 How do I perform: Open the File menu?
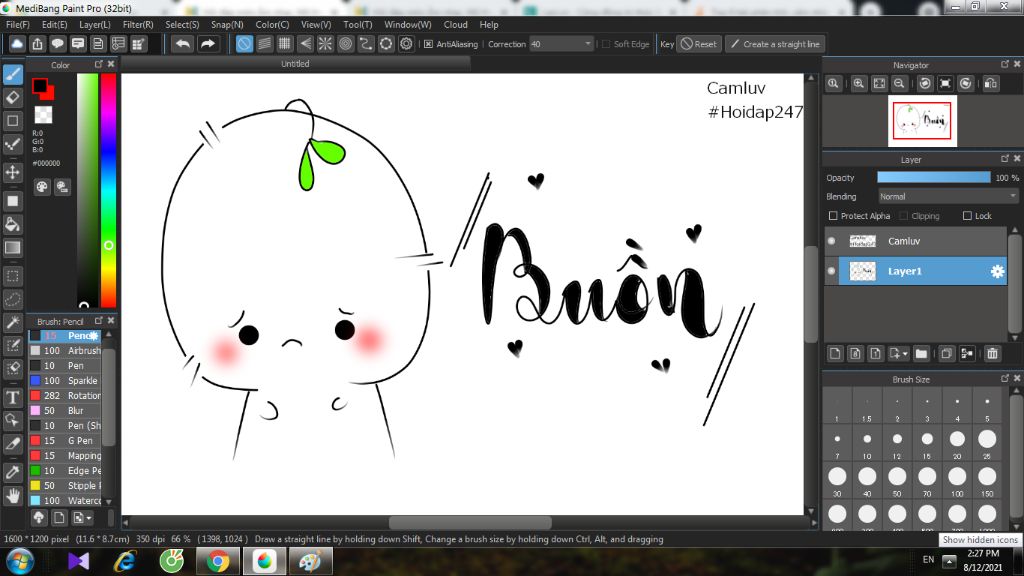[x=18, y=25]
